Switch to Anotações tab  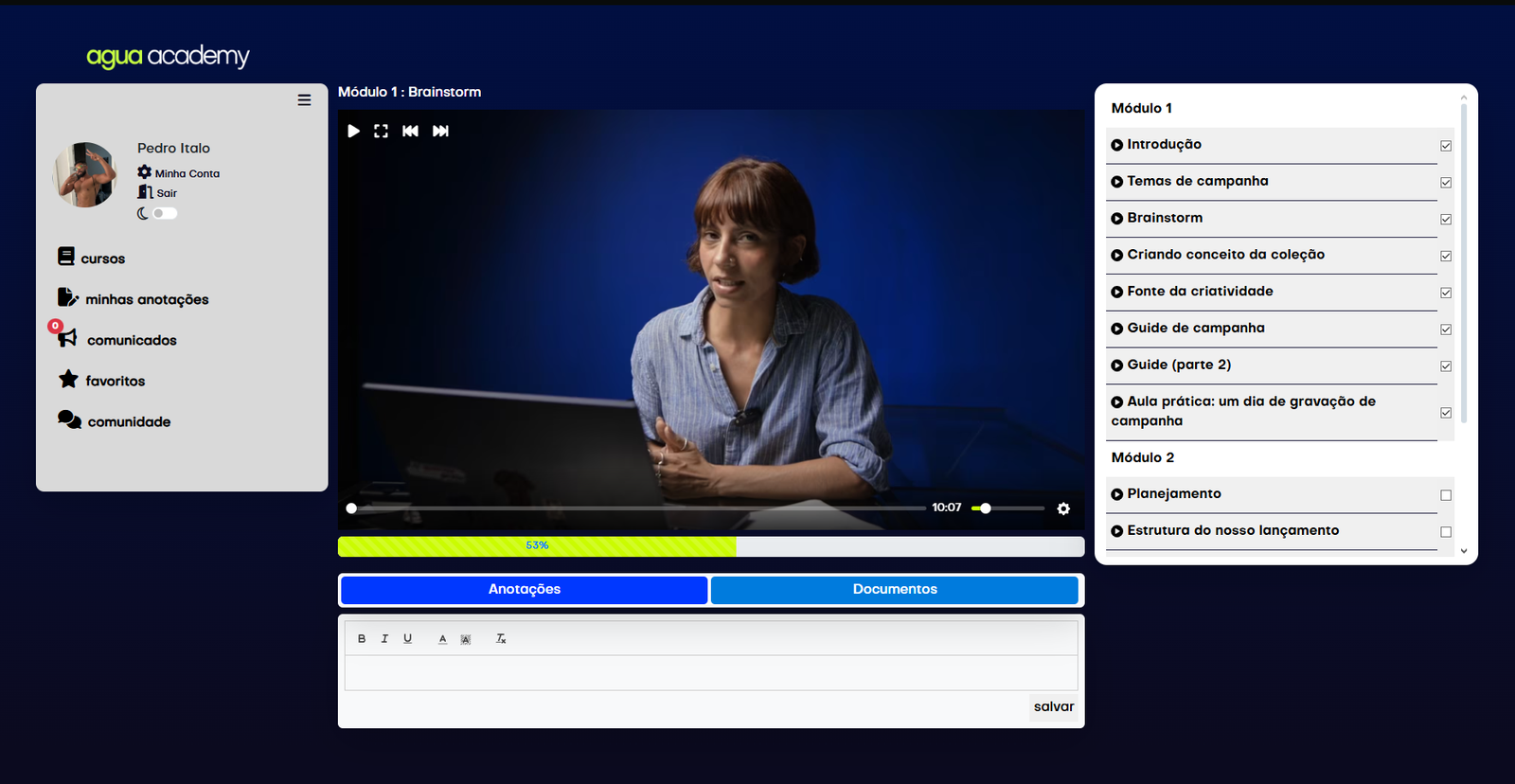pos(525,589)
